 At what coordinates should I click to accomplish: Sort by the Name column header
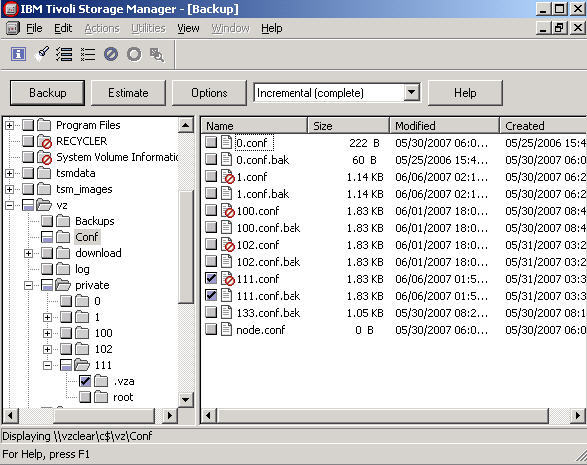point(254,126)
